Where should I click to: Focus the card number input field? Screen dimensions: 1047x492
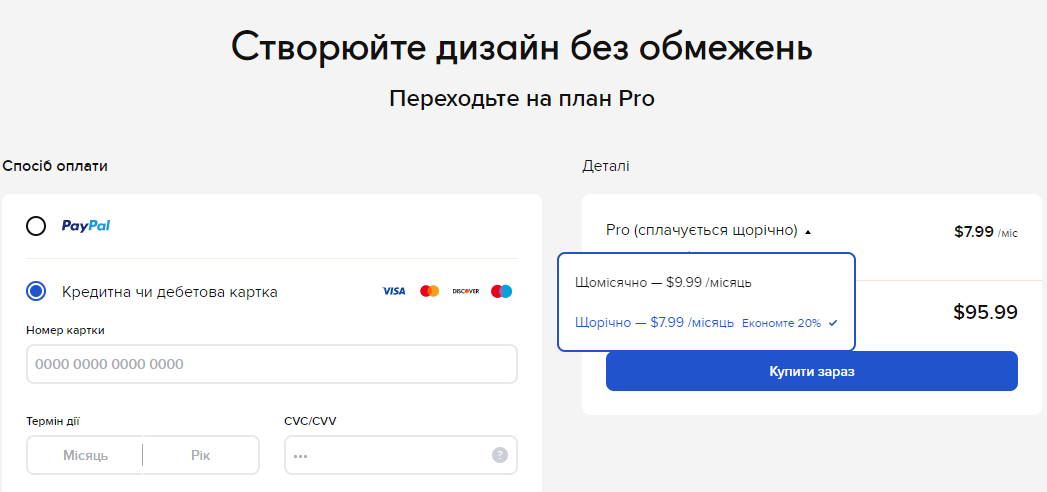coord(272,364)
